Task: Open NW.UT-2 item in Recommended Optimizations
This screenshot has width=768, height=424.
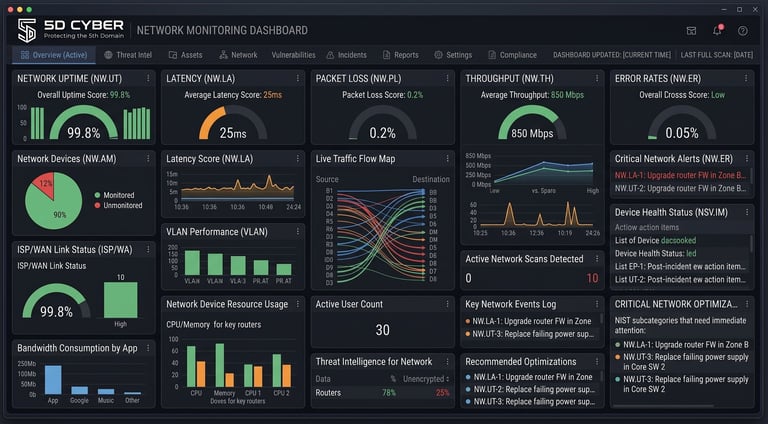Action: pyautogui.click(x=530, y=390)
